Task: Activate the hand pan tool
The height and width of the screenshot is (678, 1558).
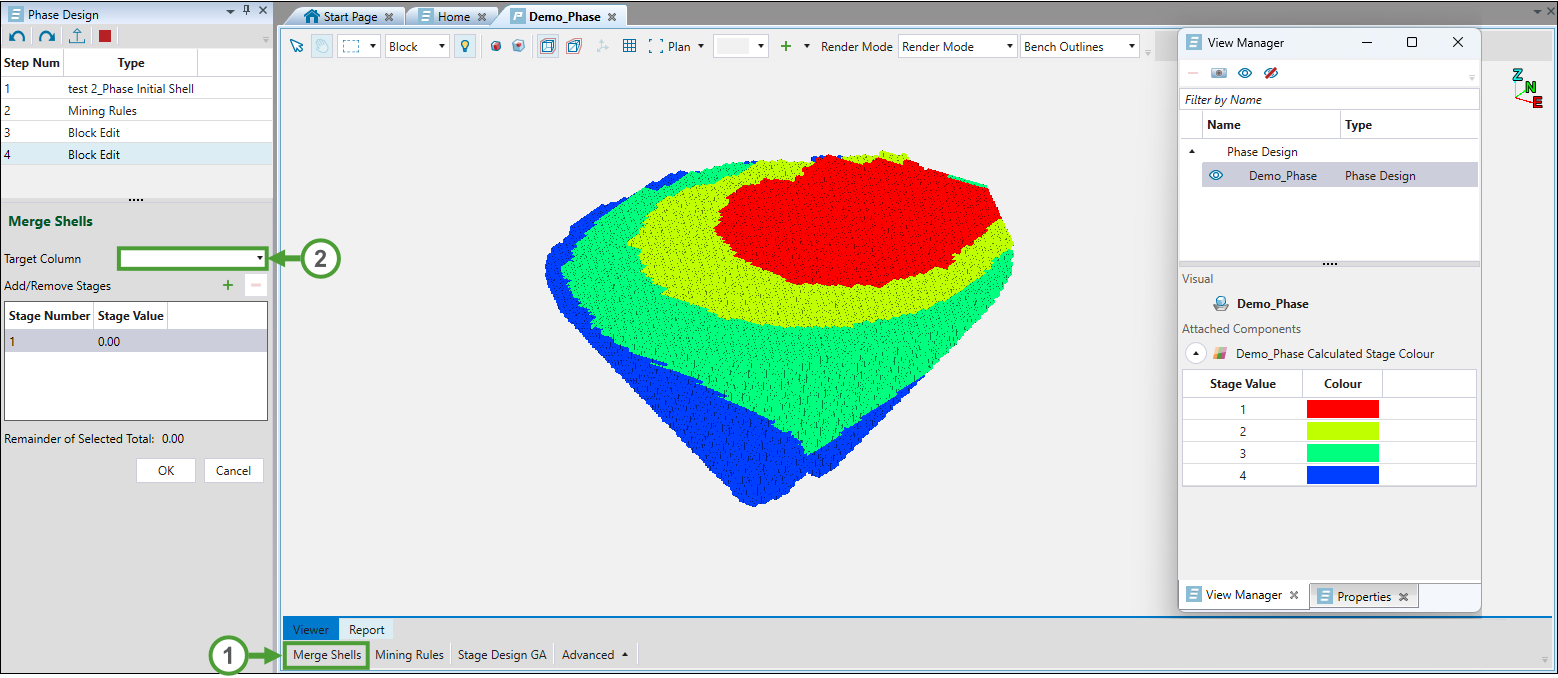Action: tap(322, 46)
